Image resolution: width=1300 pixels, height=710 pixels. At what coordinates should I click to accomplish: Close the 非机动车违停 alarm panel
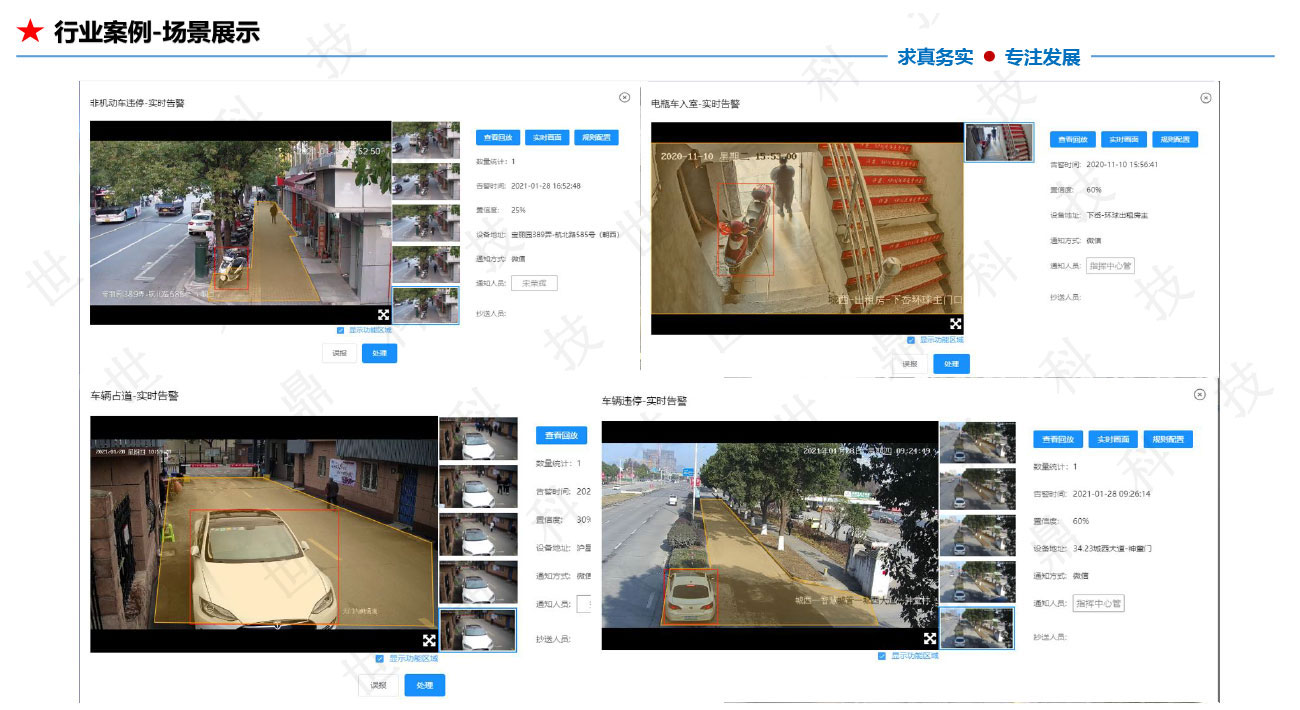coord(625,97)
